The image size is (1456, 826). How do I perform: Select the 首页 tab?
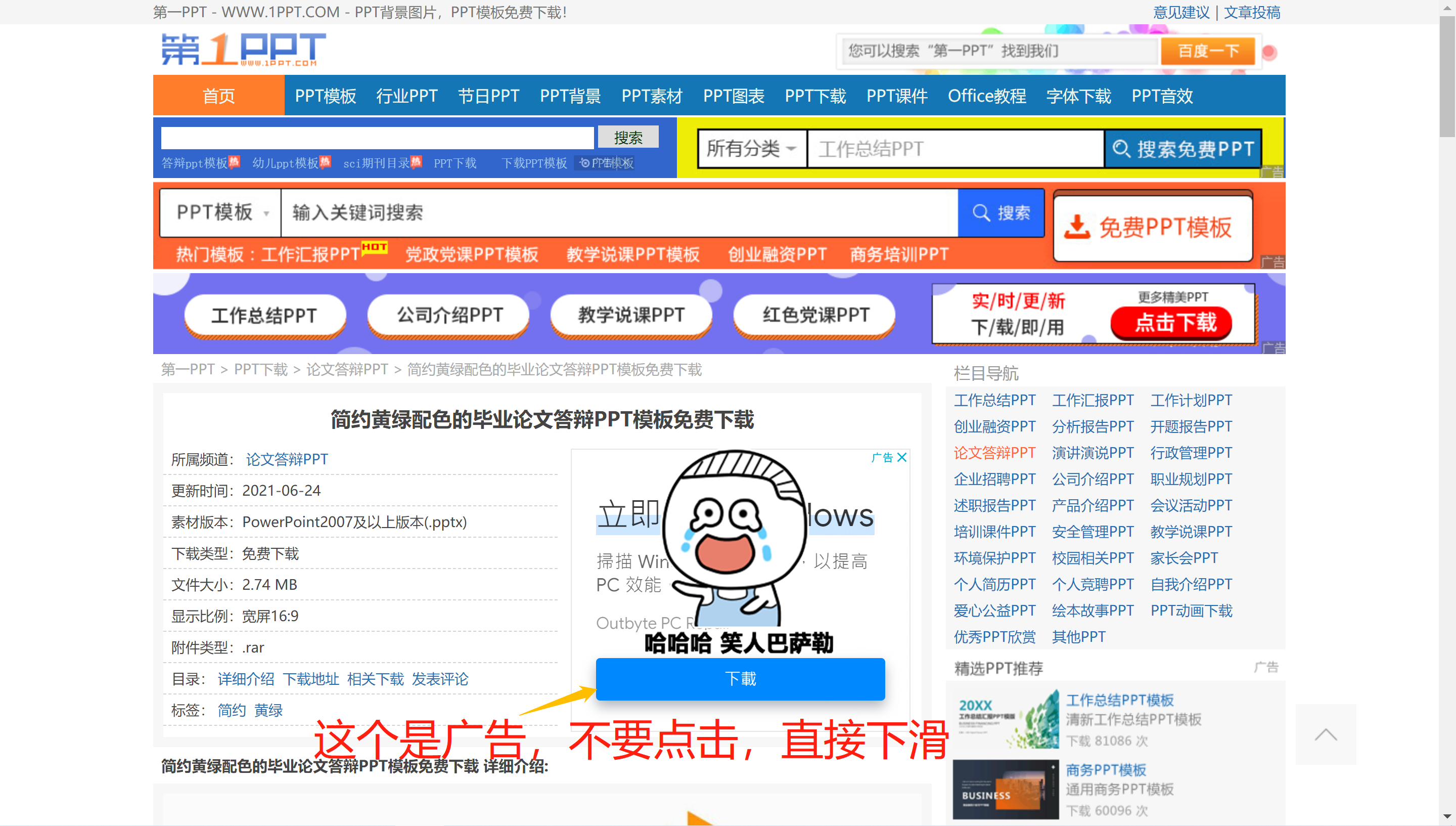point(218,96)
